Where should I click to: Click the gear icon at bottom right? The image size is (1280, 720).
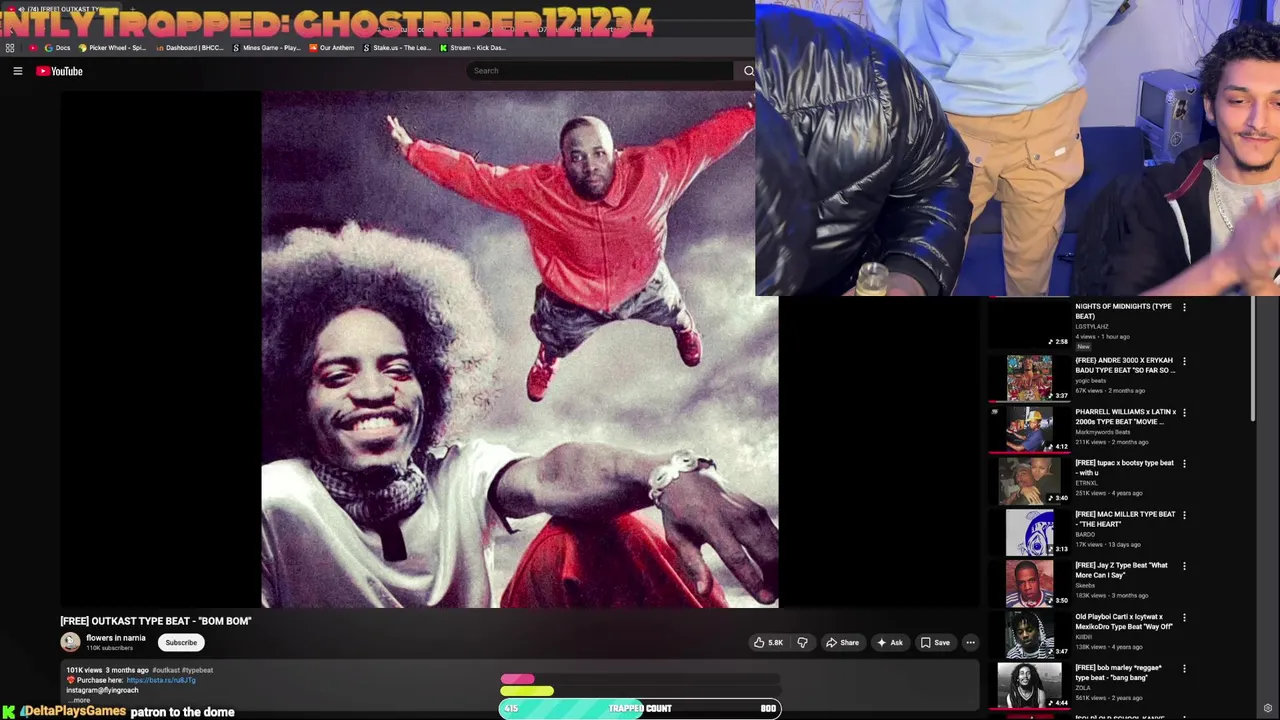1268,709
